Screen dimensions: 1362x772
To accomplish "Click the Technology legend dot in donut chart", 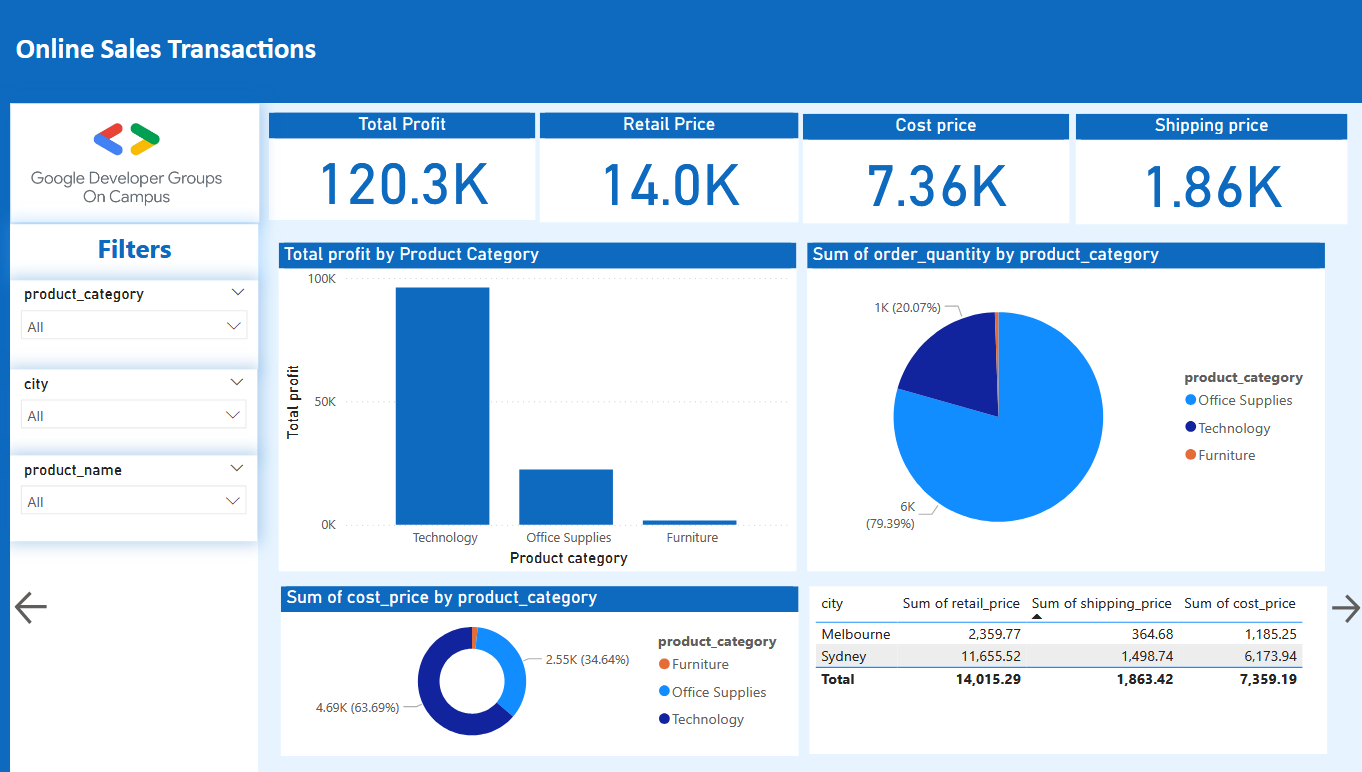I will [x=663, y=719].
